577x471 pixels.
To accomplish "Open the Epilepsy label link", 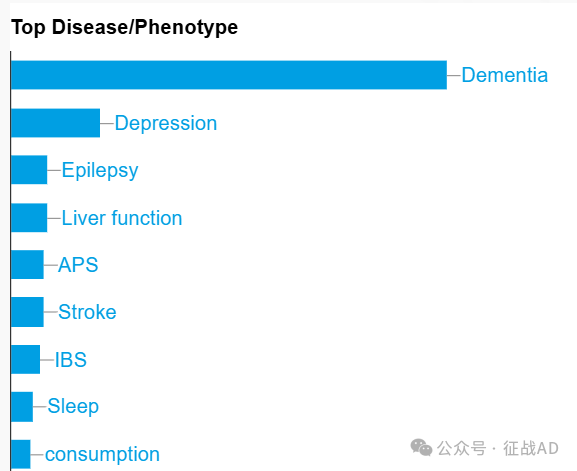I will coord(100,170).
